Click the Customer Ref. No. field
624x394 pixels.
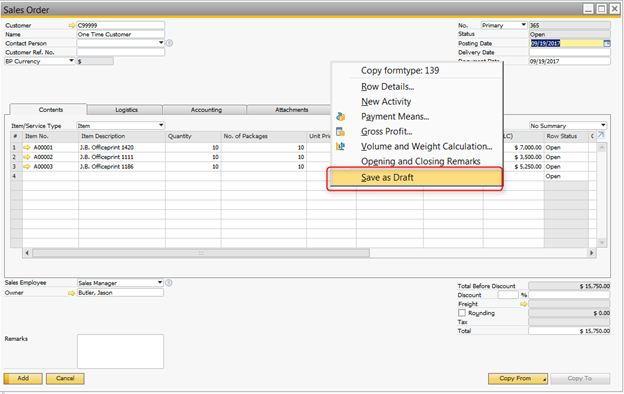[120, 52]
